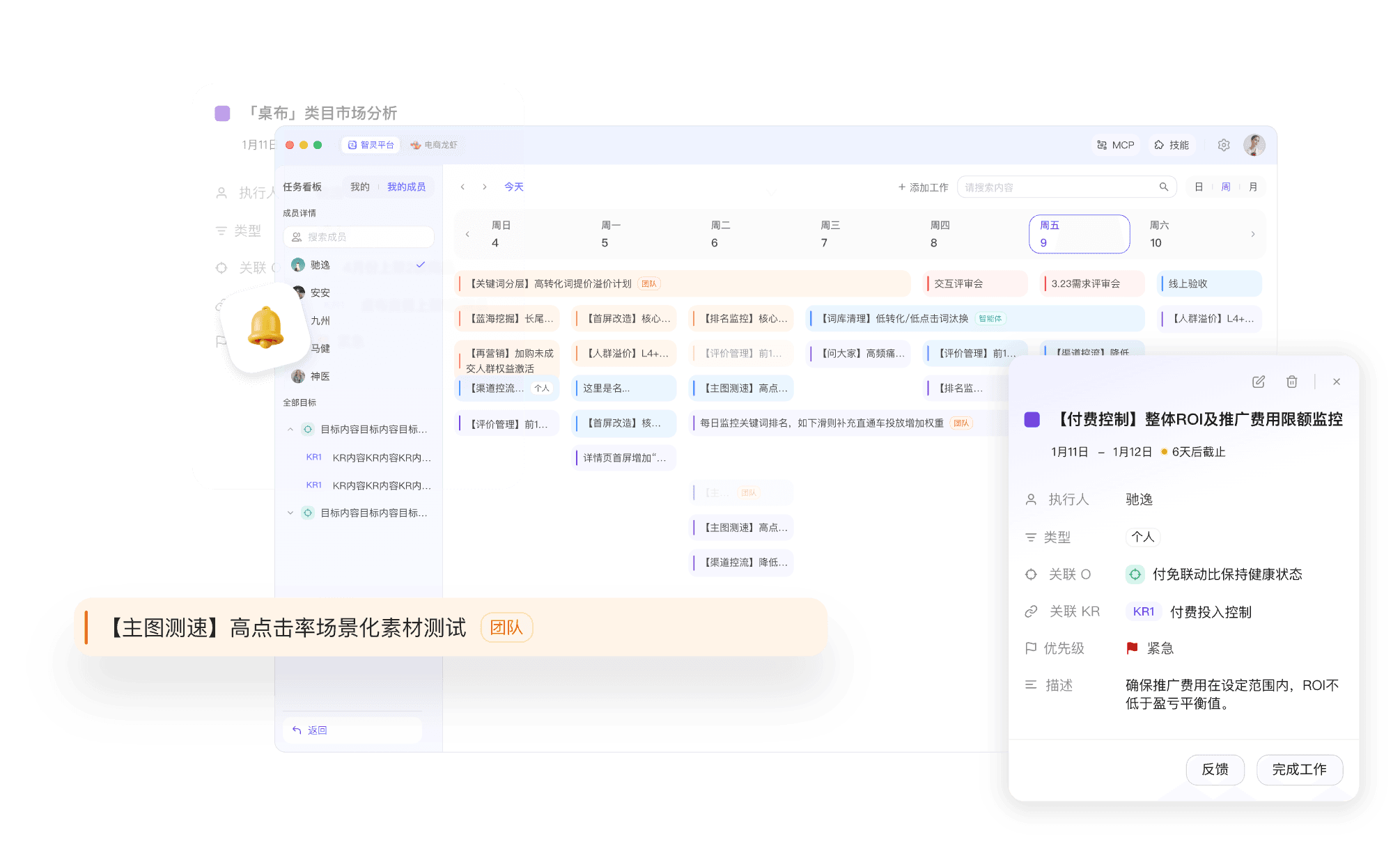Switch calendar view to 日 (day)
The height and width of the screenshot is (846, 1400).
pos(1198,187)
